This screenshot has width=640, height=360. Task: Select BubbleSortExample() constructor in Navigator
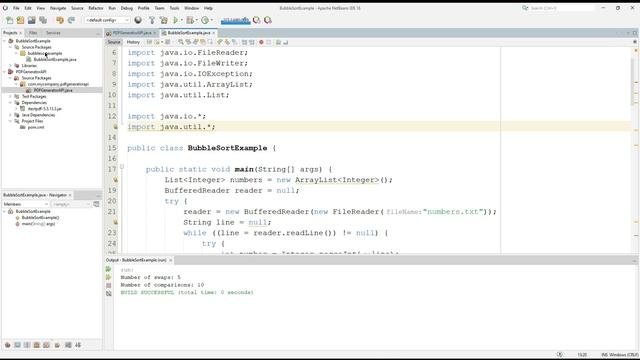[40, 218]
